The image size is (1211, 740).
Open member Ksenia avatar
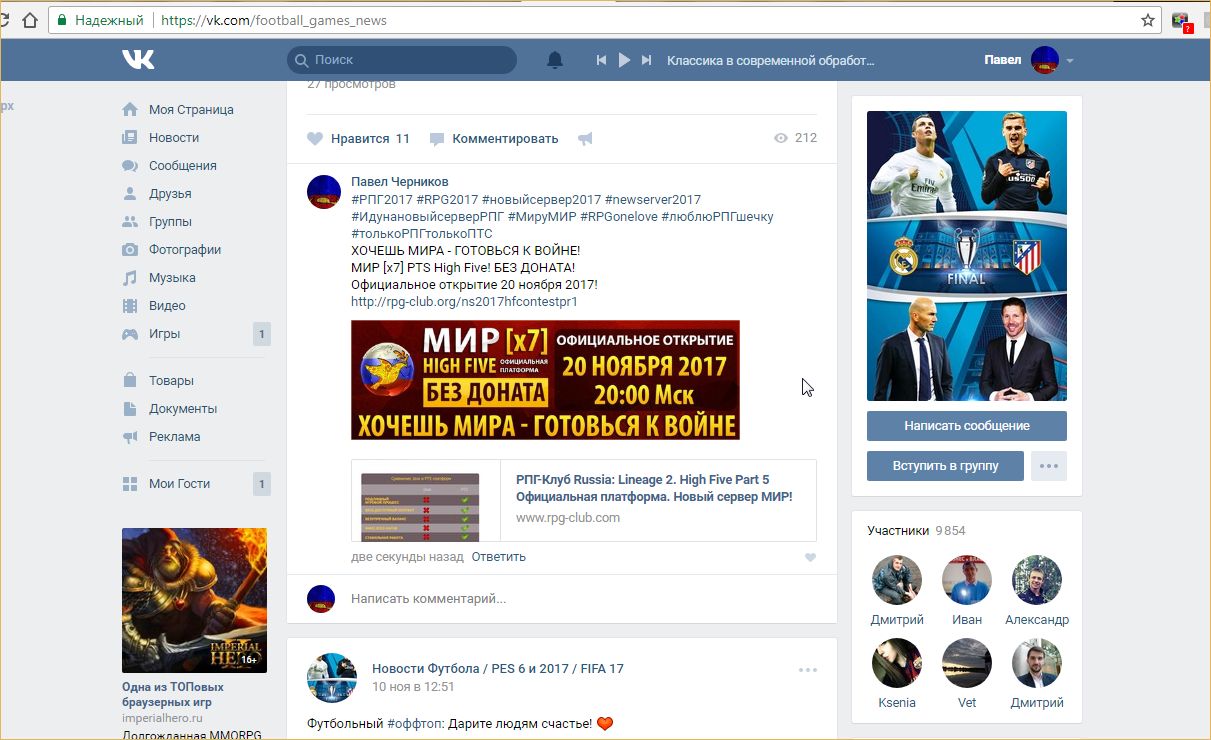897,663
